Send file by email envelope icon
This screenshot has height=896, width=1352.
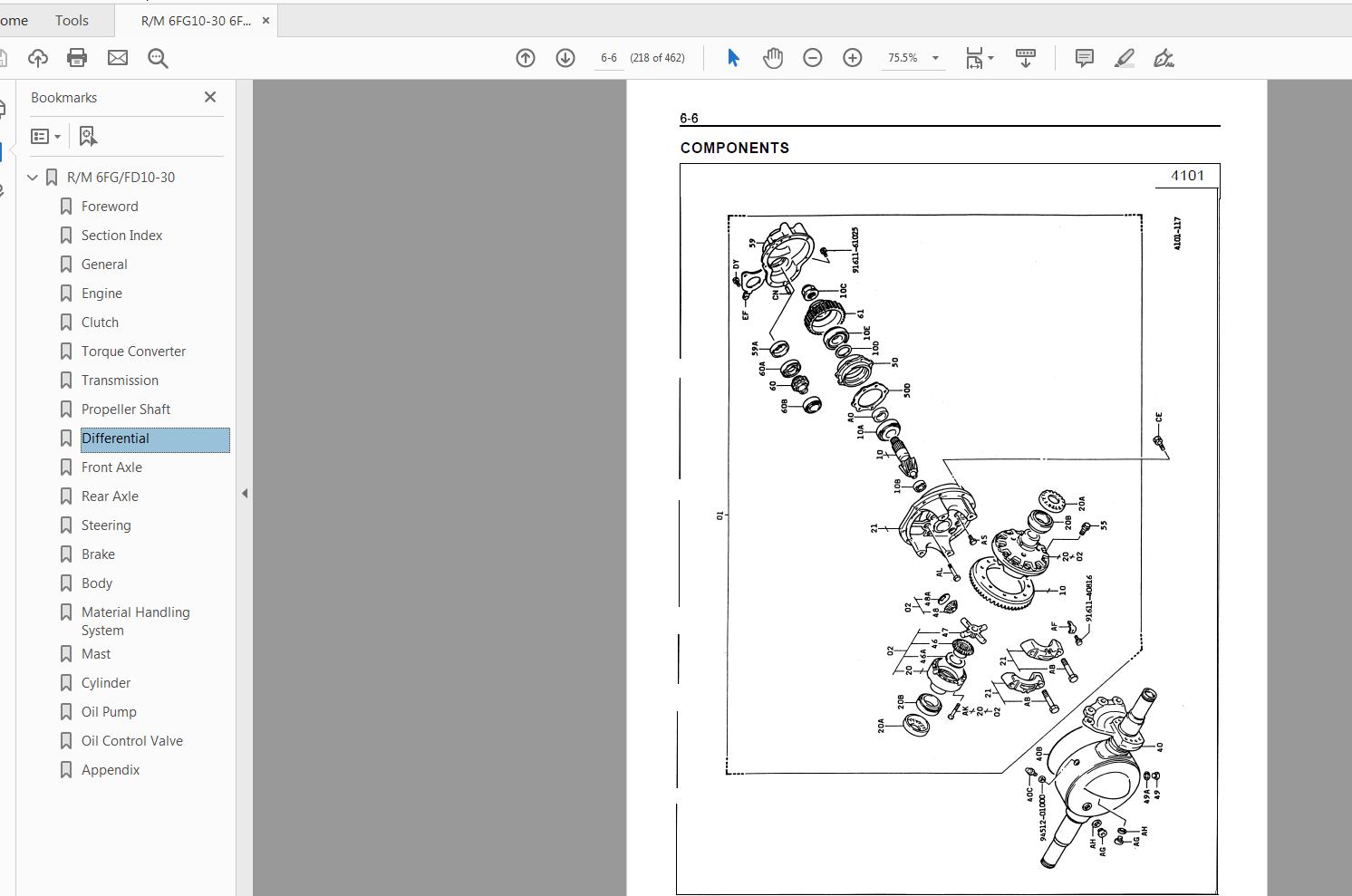click(118, 58)
